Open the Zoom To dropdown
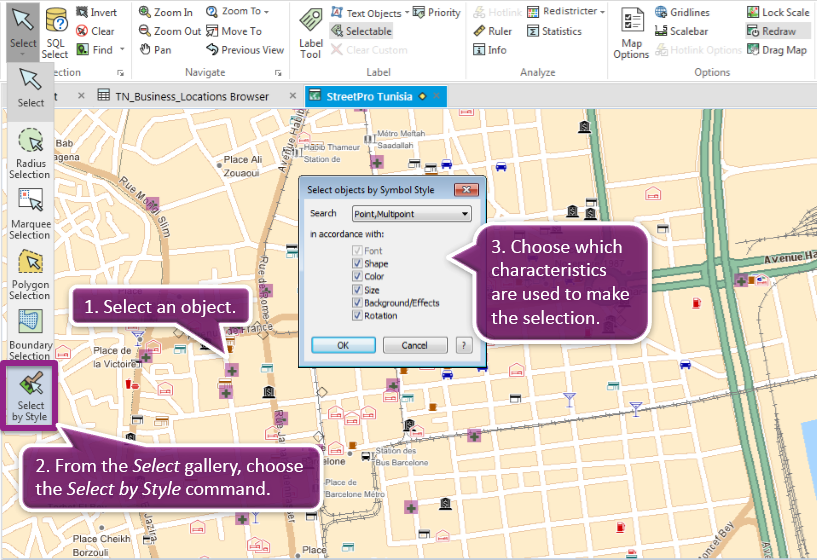Screen dimensions: 817x560 pyautogui.click(x=266, y=12)
